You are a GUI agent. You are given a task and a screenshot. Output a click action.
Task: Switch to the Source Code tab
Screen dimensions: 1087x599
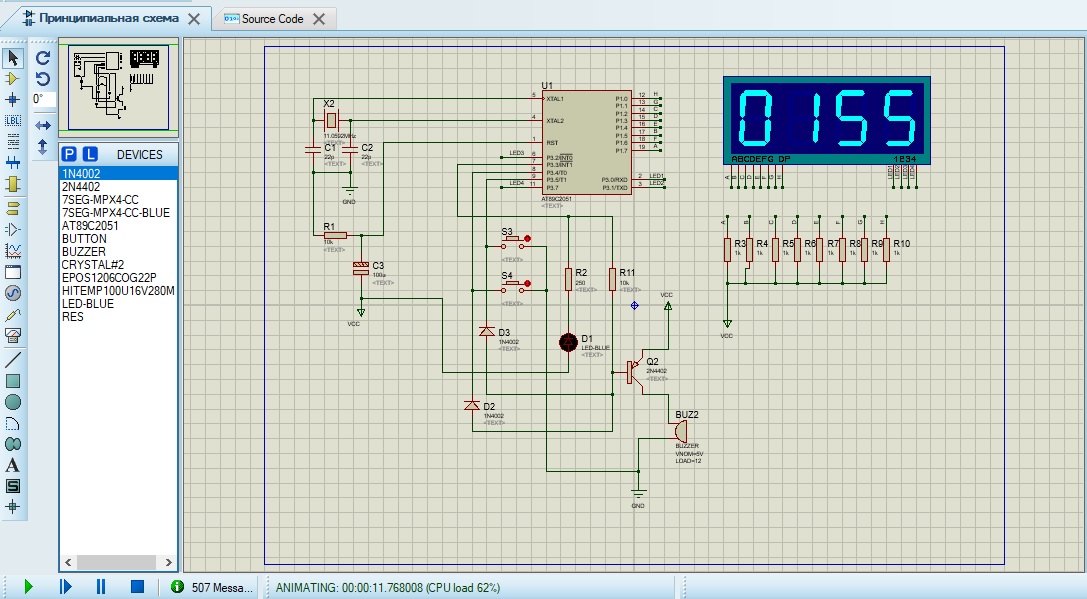click(272, 19)
